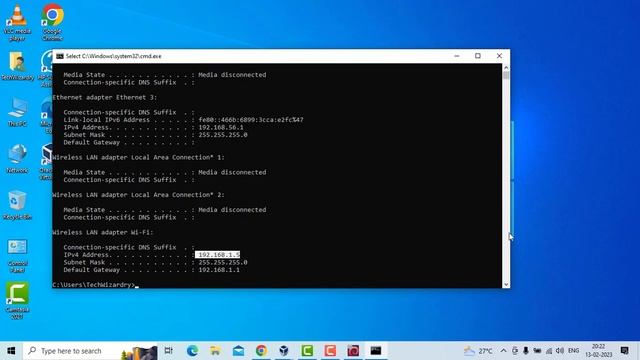Open green Camtasia icon on taskbar

pos(307,351)
